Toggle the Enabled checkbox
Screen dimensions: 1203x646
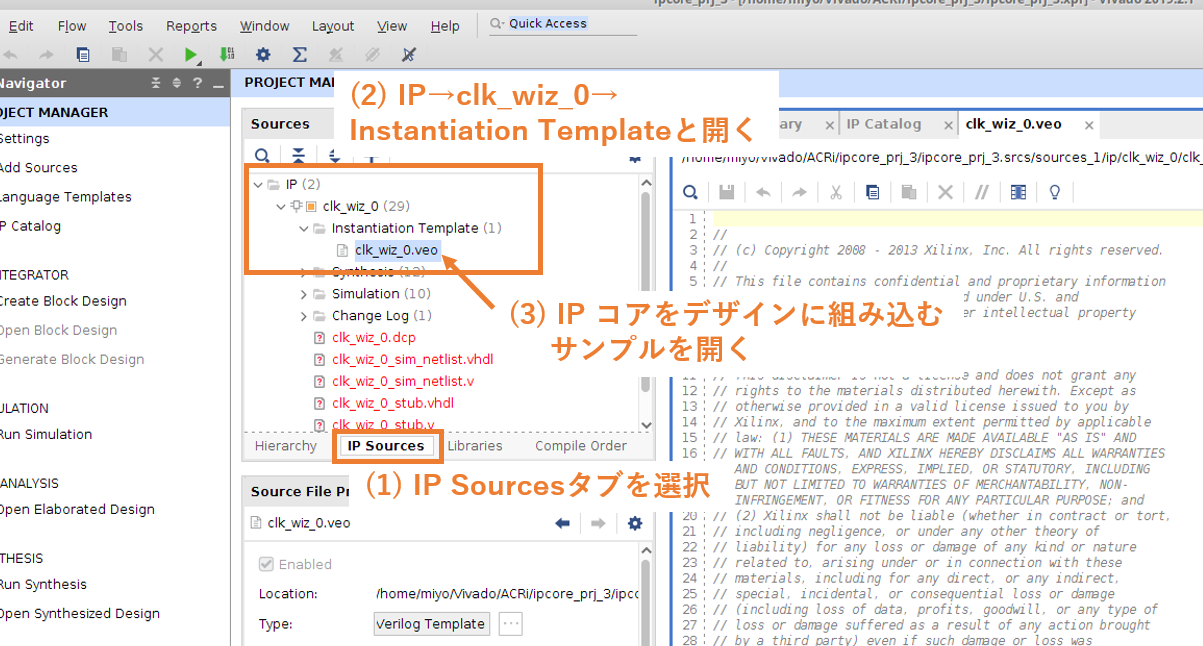tap(266, 564)
